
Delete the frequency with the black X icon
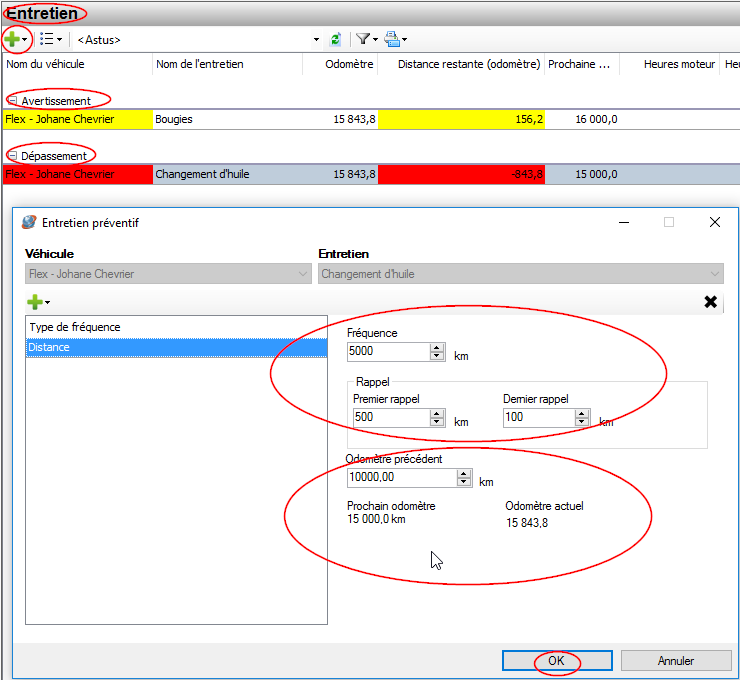710,302
